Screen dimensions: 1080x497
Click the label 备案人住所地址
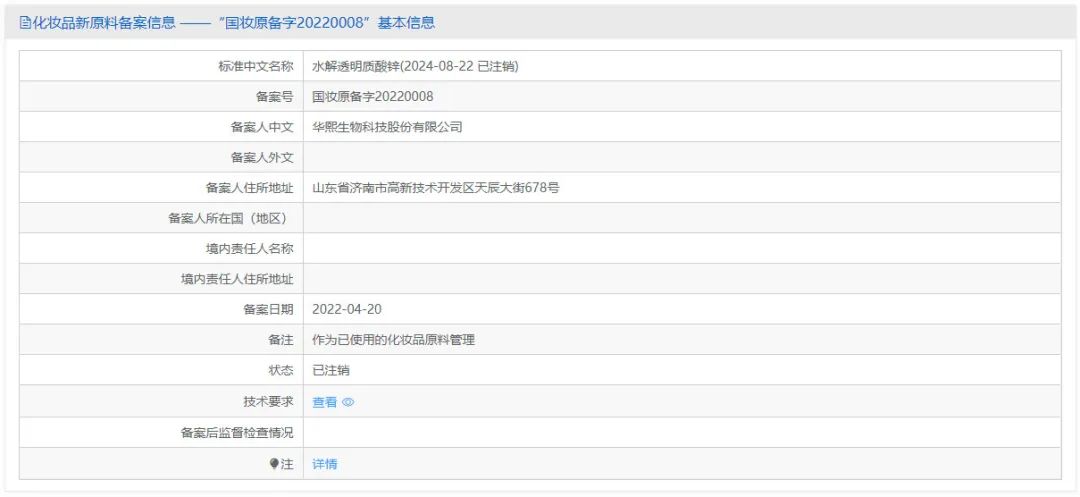point(249,187)
